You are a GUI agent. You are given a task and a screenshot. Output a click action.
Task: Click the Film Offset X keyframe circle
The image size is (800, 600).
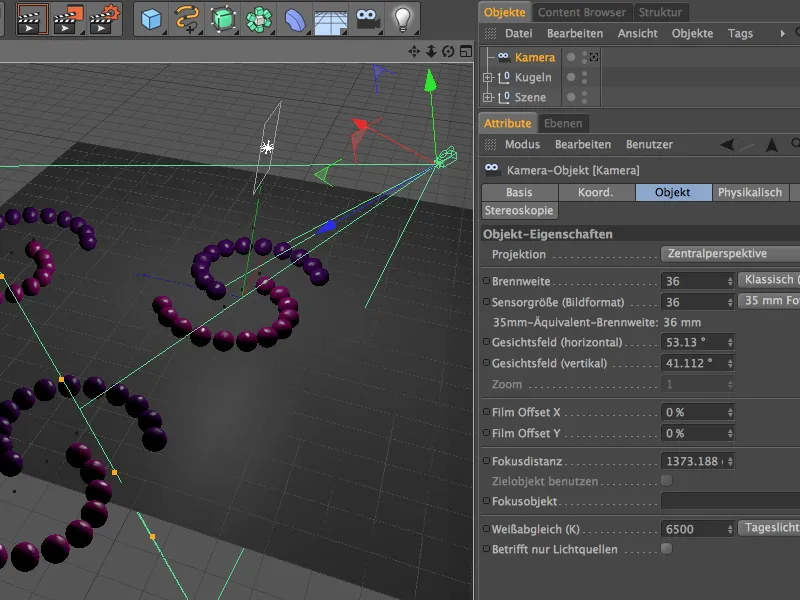point(486,411)
